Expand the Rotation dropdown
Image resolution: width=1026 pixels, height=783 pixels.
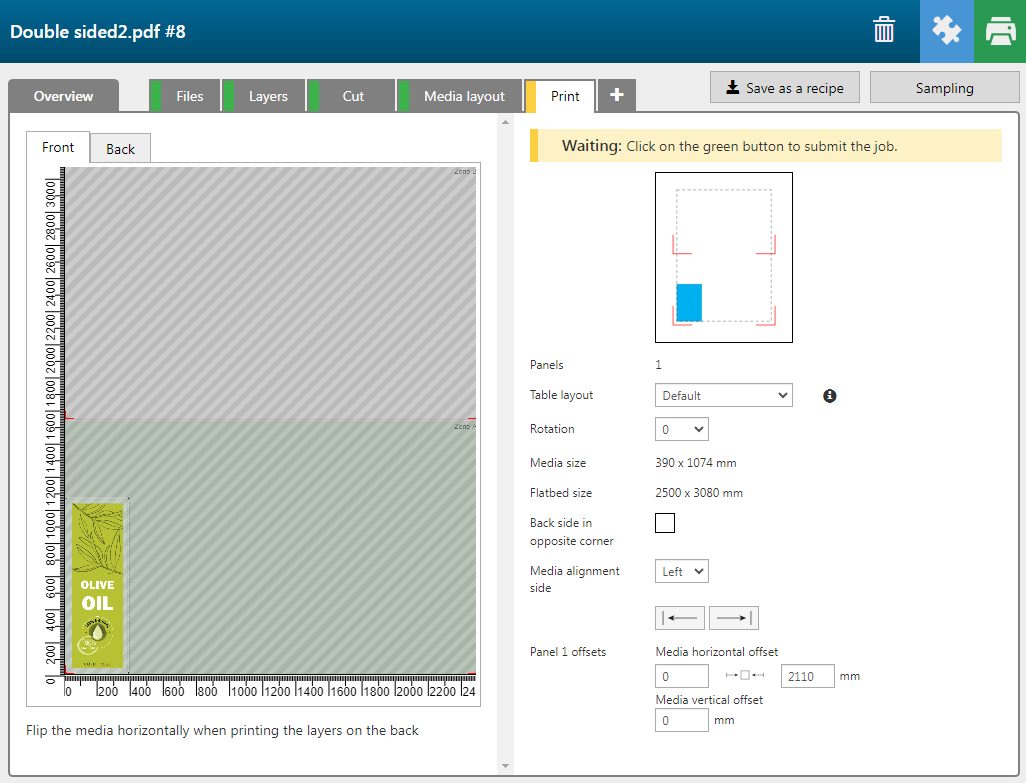pyautogui.click(x=681, y=429)
